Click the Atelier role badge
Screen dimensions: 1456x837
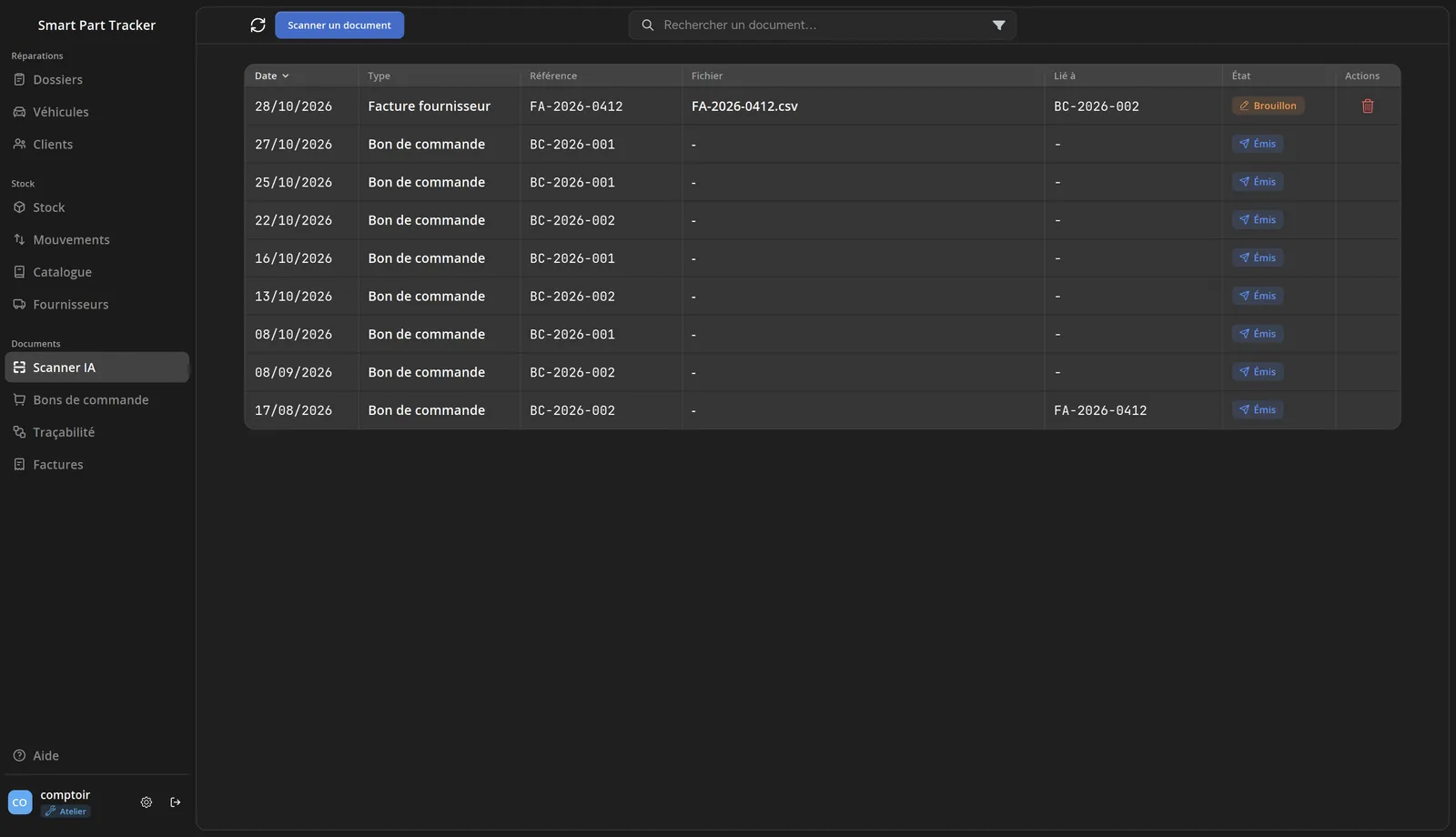(x=66, y=812)
